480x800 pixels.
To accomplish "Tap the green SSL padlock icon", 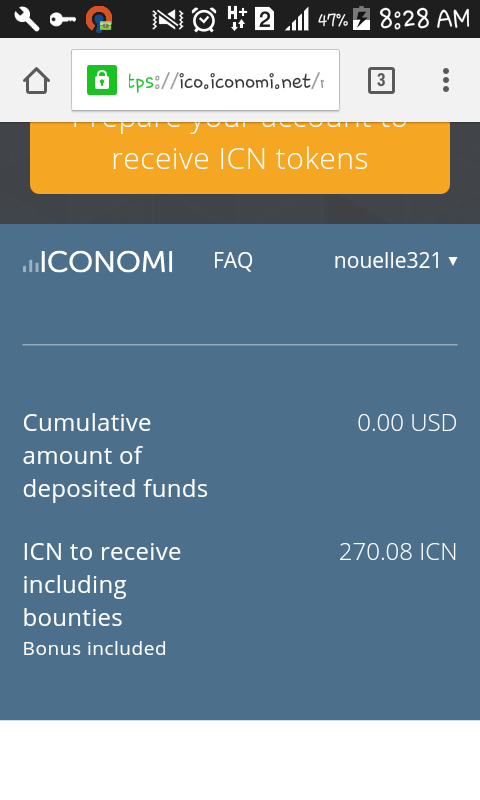I will tap(102, 80).
